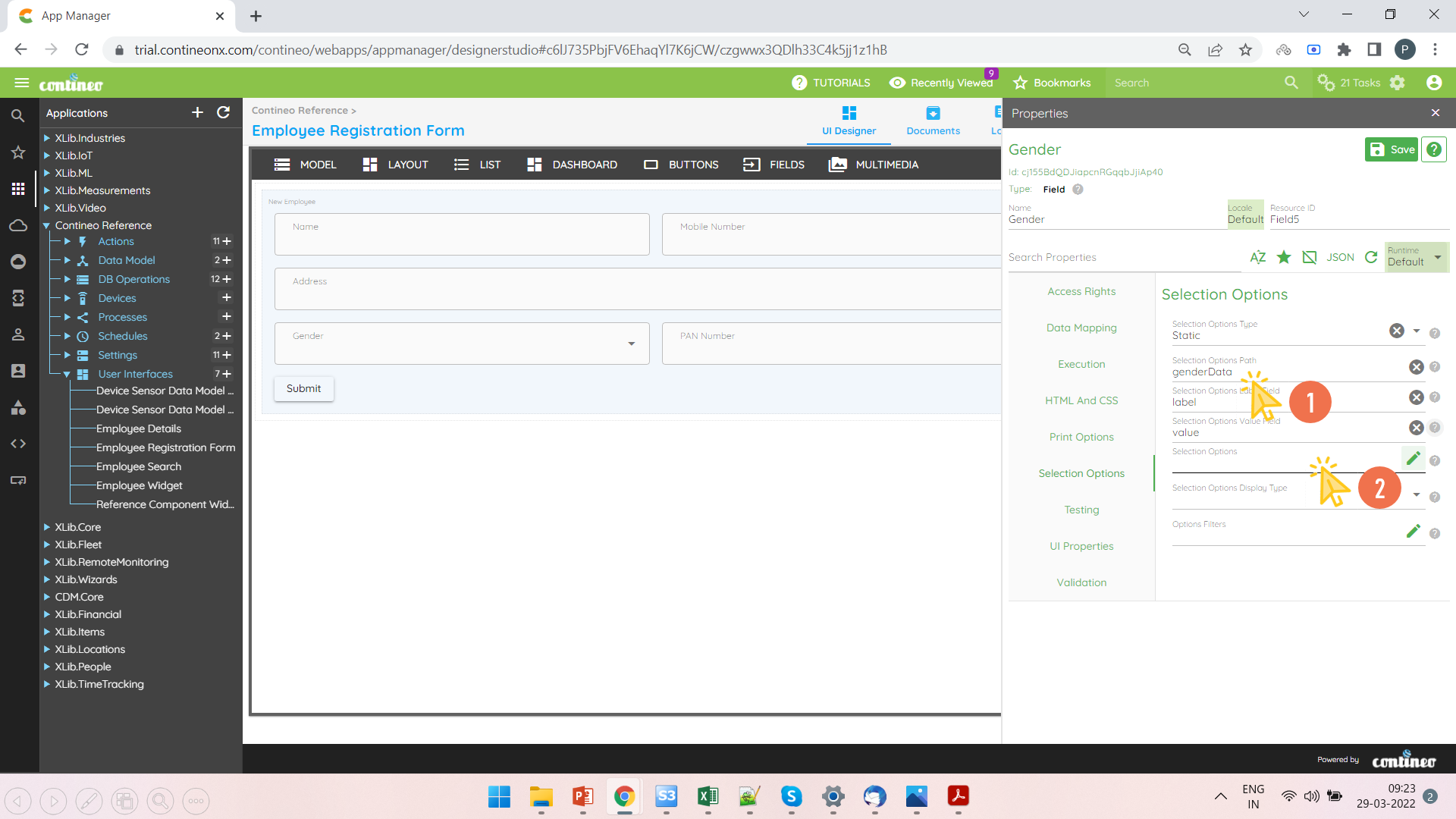Image resolution: width=1456 pixels, height=819 pixels.
Task: Open the search icon in the left sidebar
Action: (x=18, y=115)
